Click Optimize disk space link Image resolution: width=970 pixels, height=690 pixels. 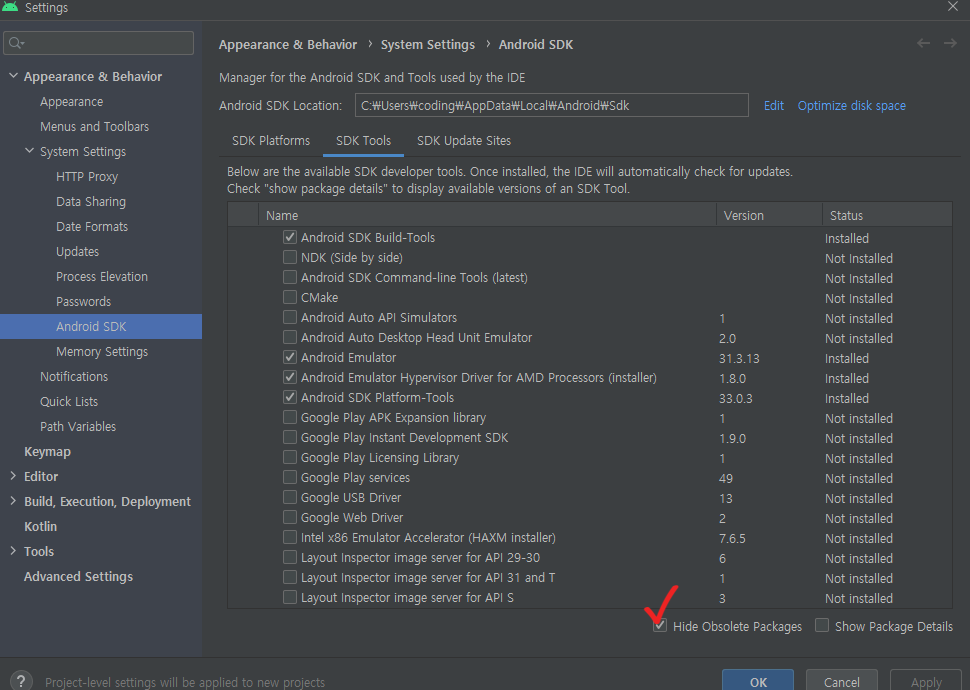click(851, 105)
